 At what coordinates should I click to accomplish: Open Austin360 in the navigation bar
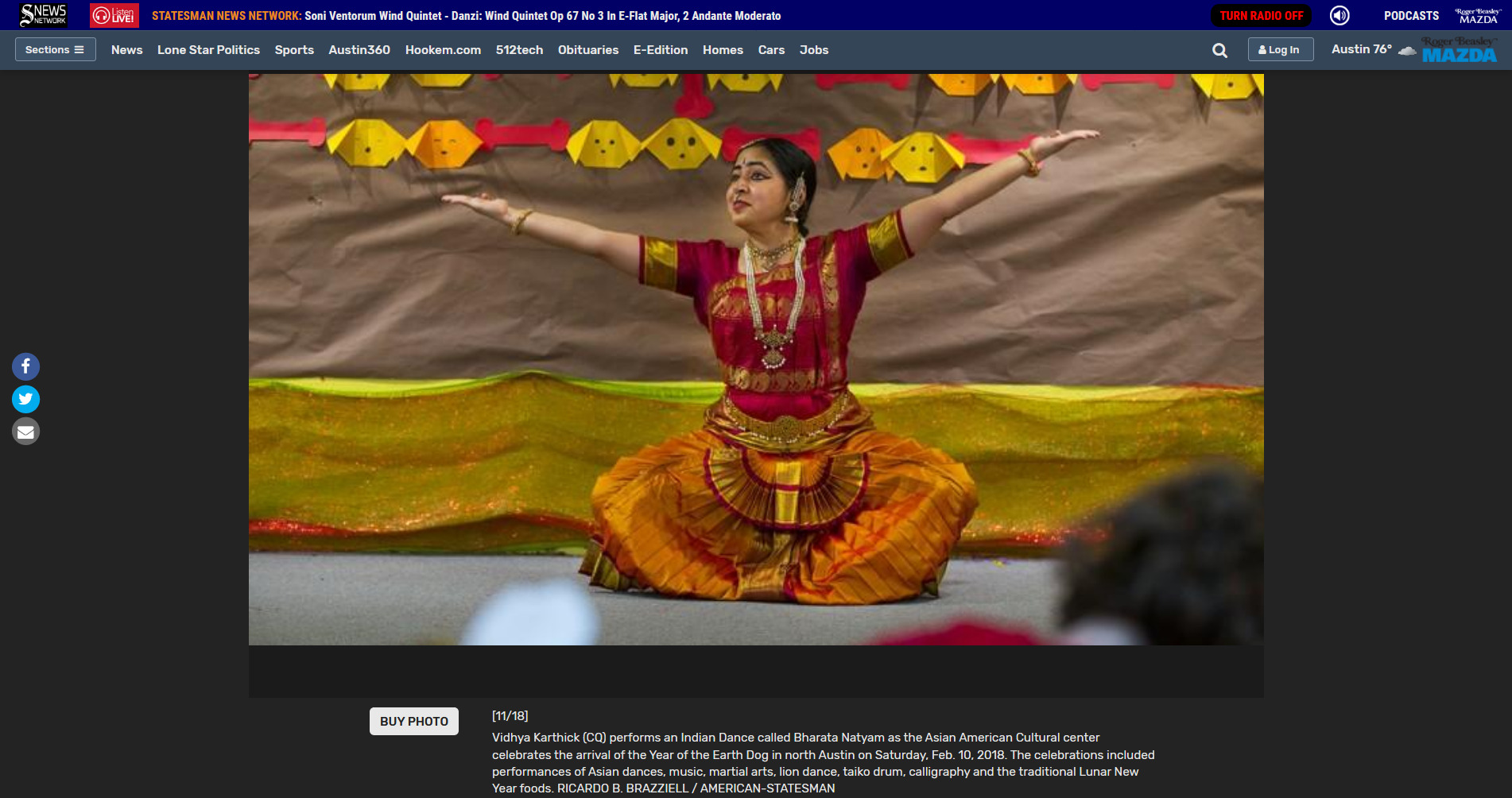[359, 49]
